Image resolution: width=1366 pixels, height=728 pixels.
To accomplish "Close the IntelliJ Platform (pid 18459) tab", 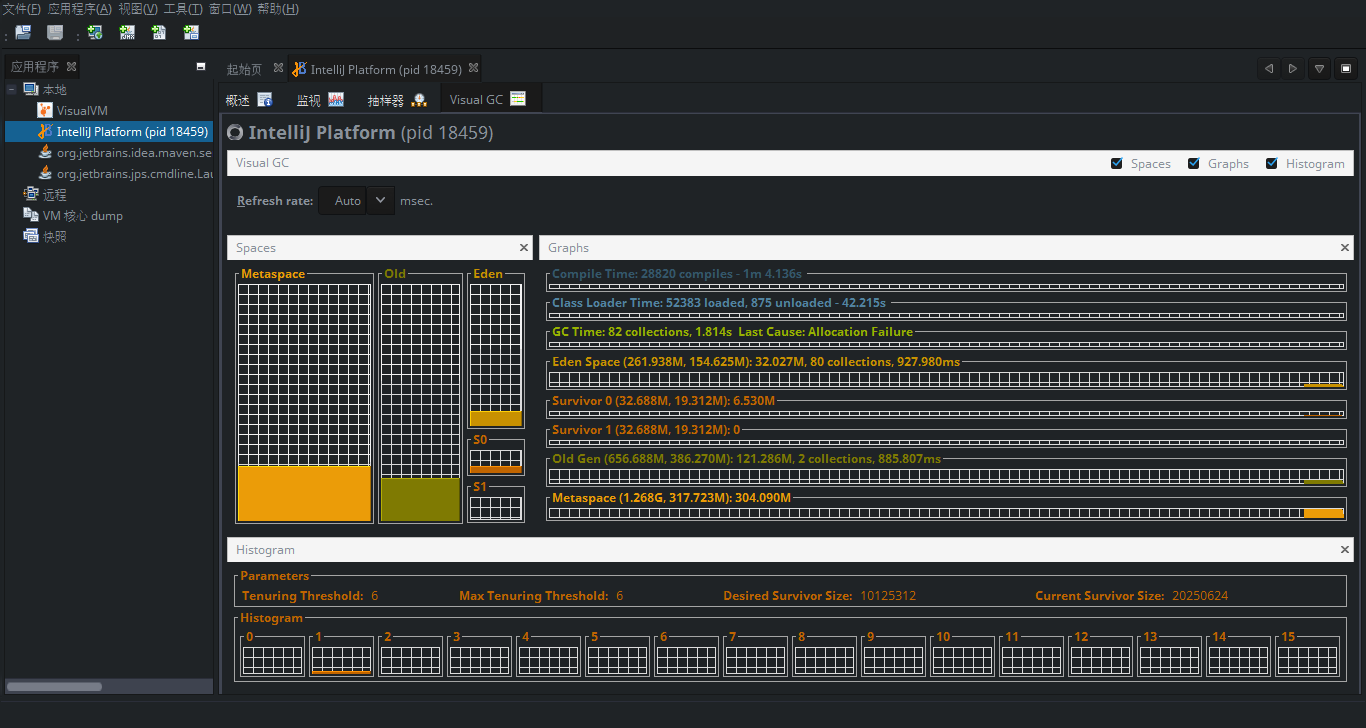I will pos(474,69).
